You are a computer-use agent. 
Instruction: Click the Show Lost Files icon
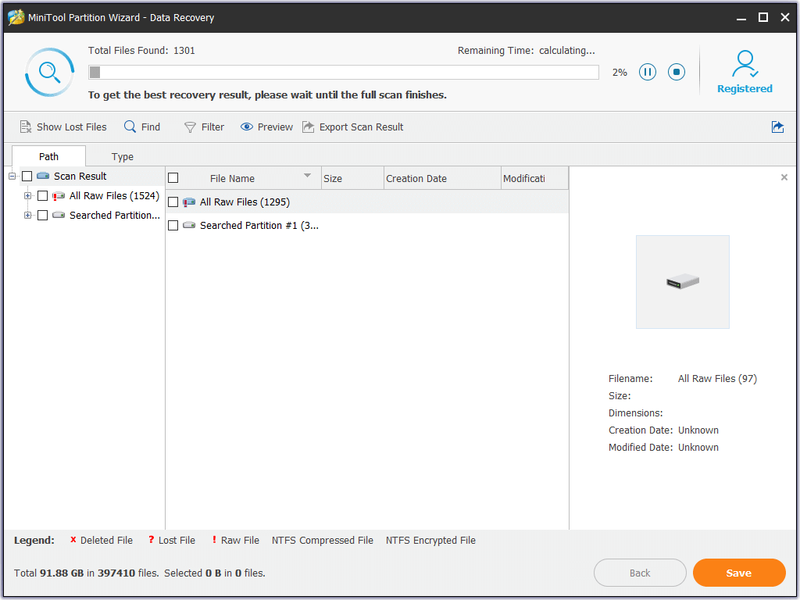point(26,127)
